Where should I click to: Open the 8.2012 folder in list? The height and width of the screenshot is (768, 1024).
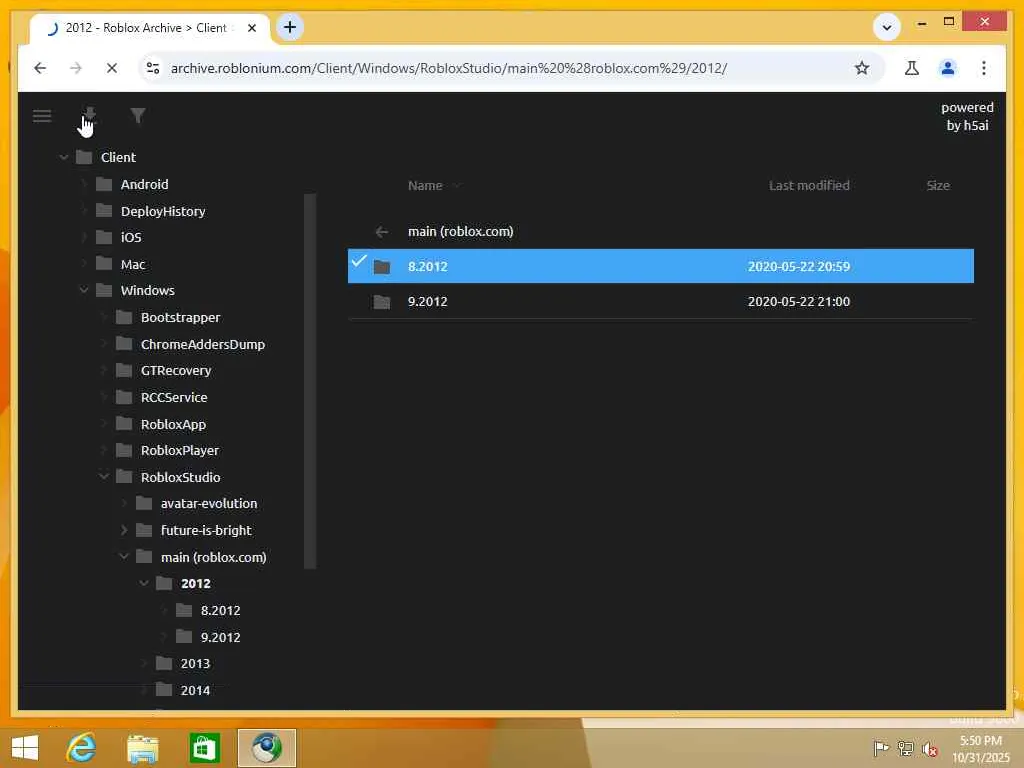[428, 266]
